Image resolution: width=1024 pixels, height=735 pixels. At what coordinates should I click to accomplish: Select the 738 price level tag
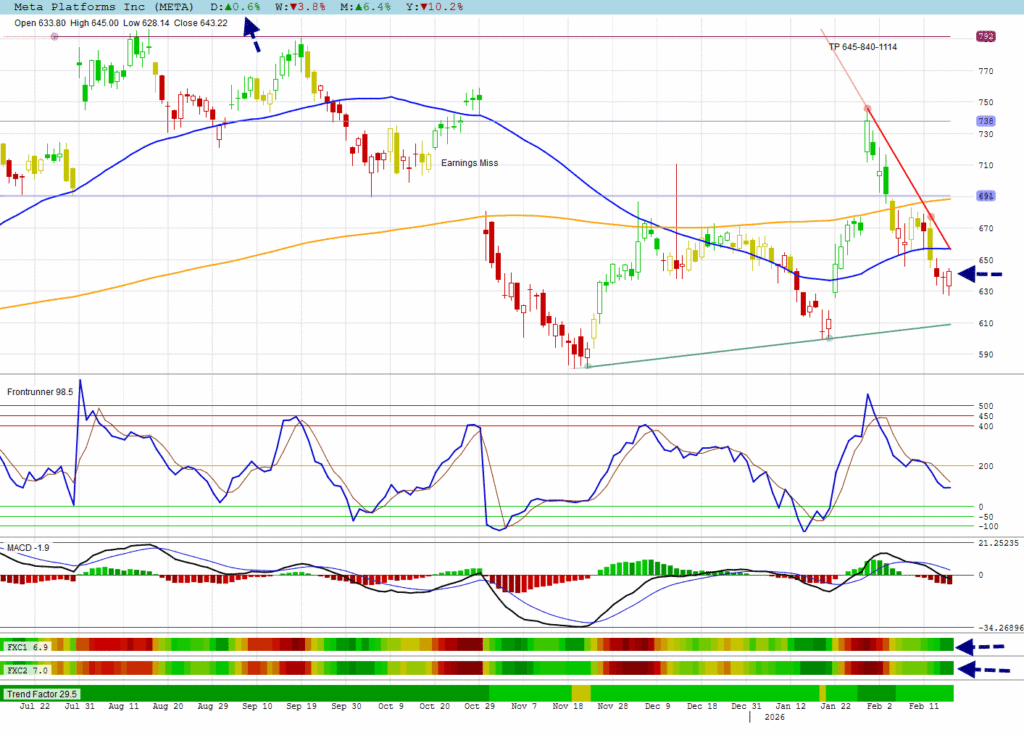pyautogui.click(x=985, y=121)
